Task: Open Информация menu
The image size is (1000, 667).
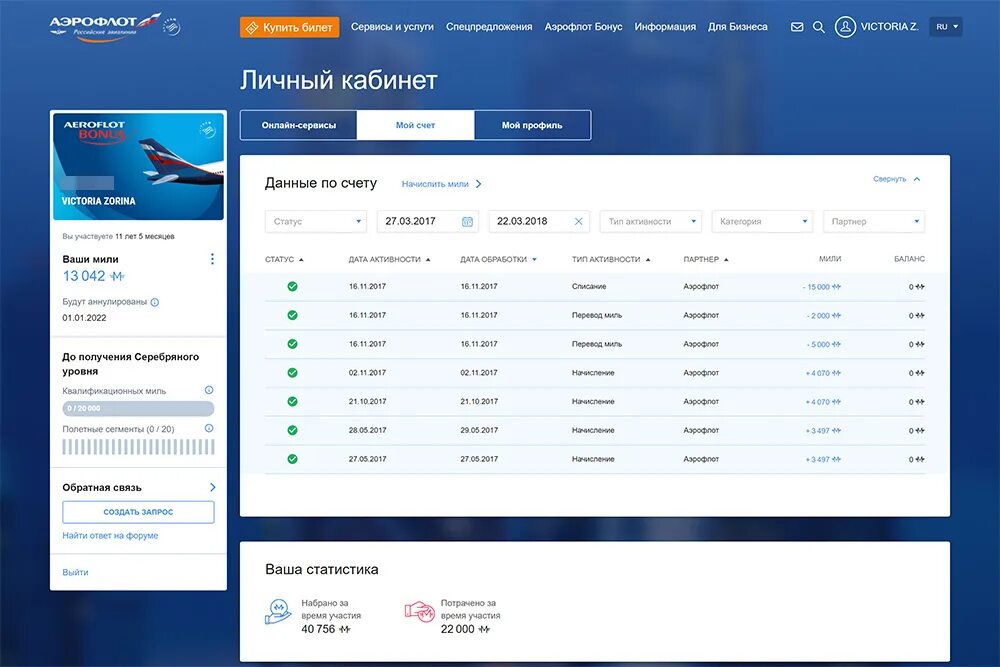Action: click(665, 27)
